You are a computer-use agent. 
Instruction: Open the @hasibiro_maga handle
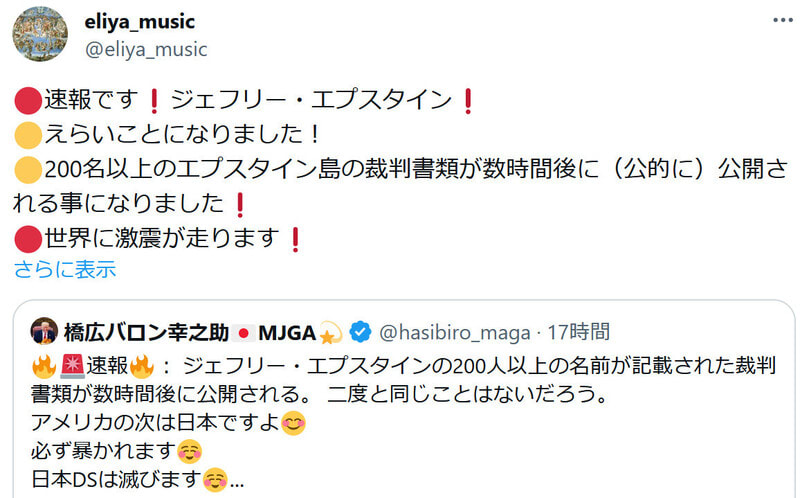pos(455,333)
